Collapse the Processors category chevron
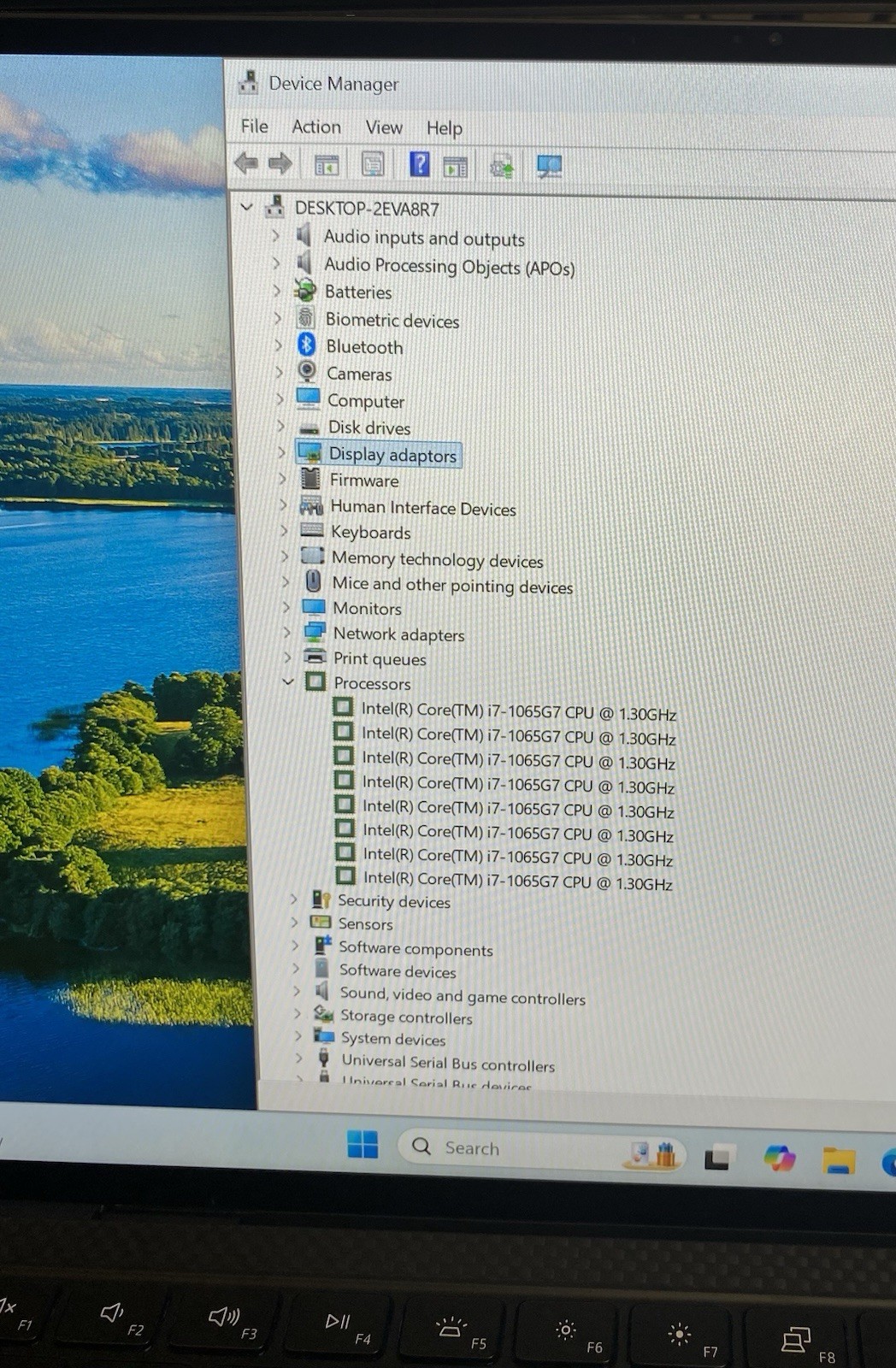Screen dimensions: 896x1368 coord(288,681)
